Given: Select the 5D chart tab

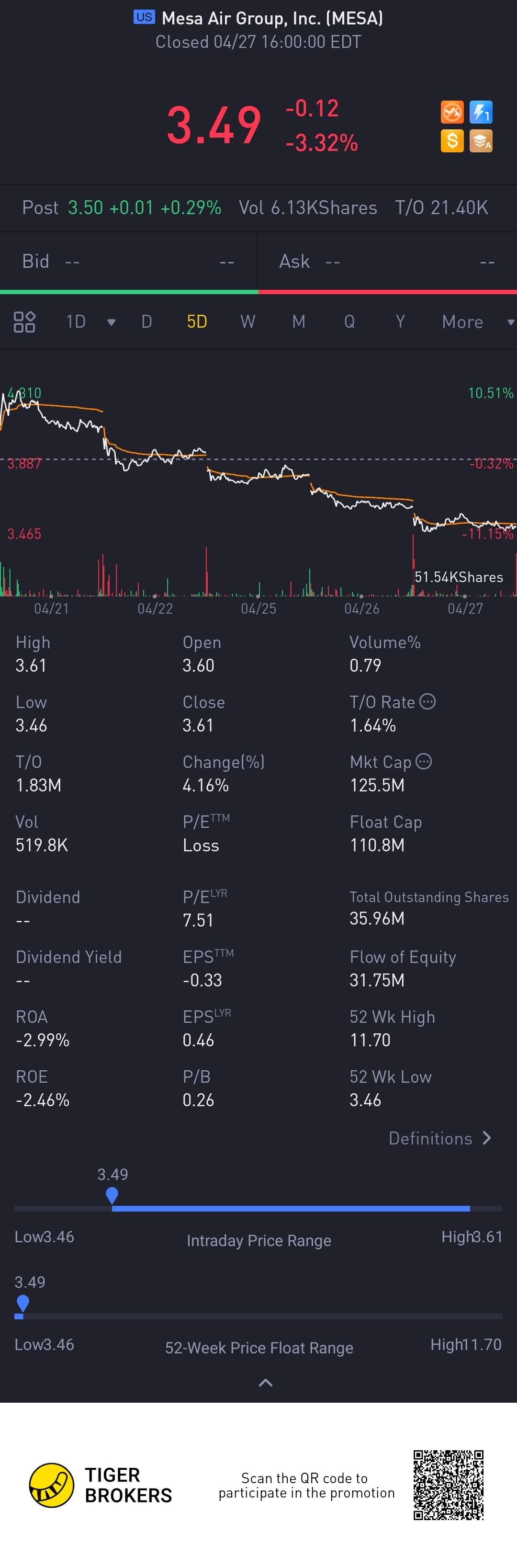Looking at the screenshot, I should click(197, 321).
